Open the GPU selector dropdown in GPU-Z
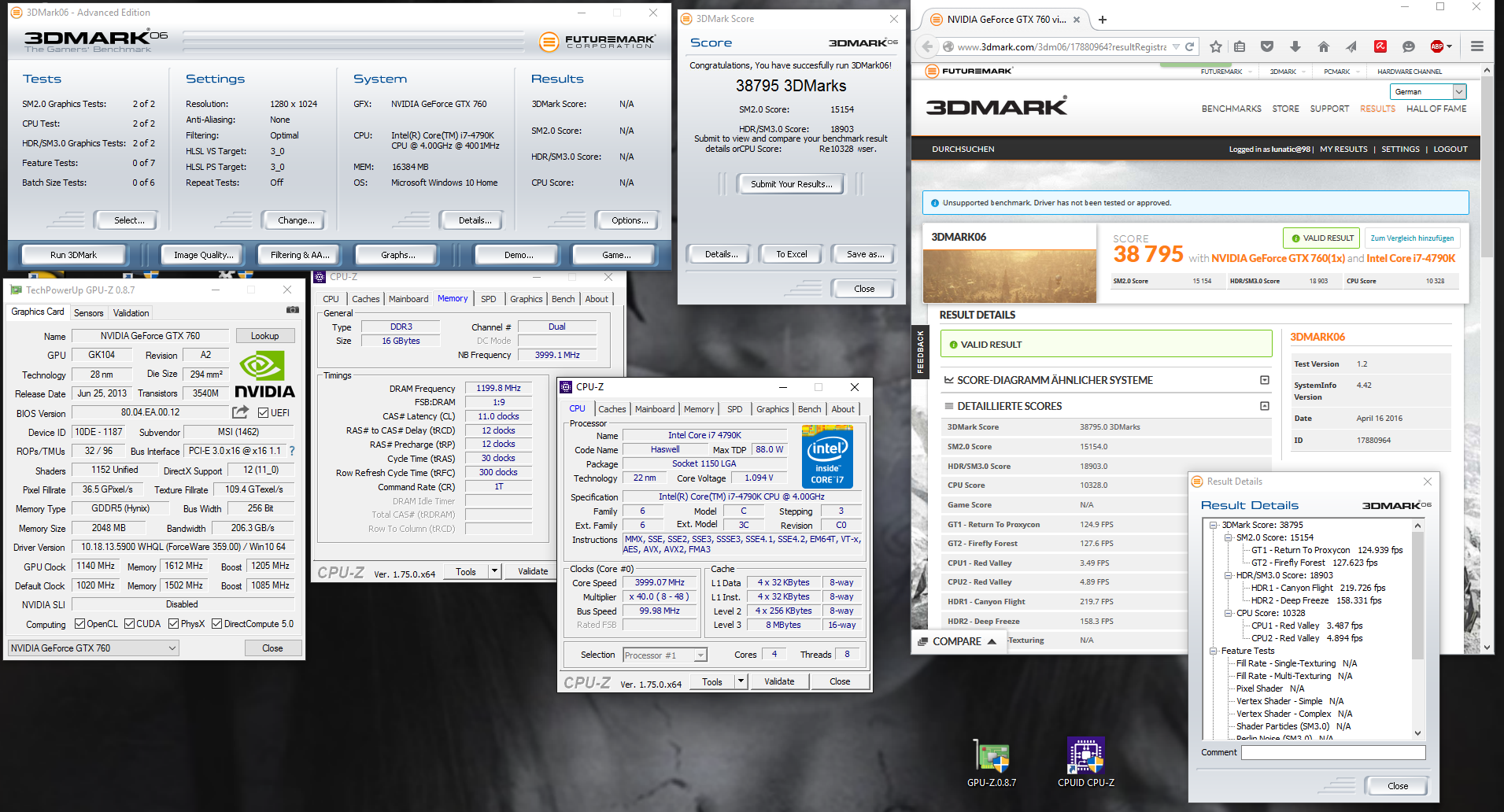The height and width of the screenshot is (812, 1504). pos(94,648)
